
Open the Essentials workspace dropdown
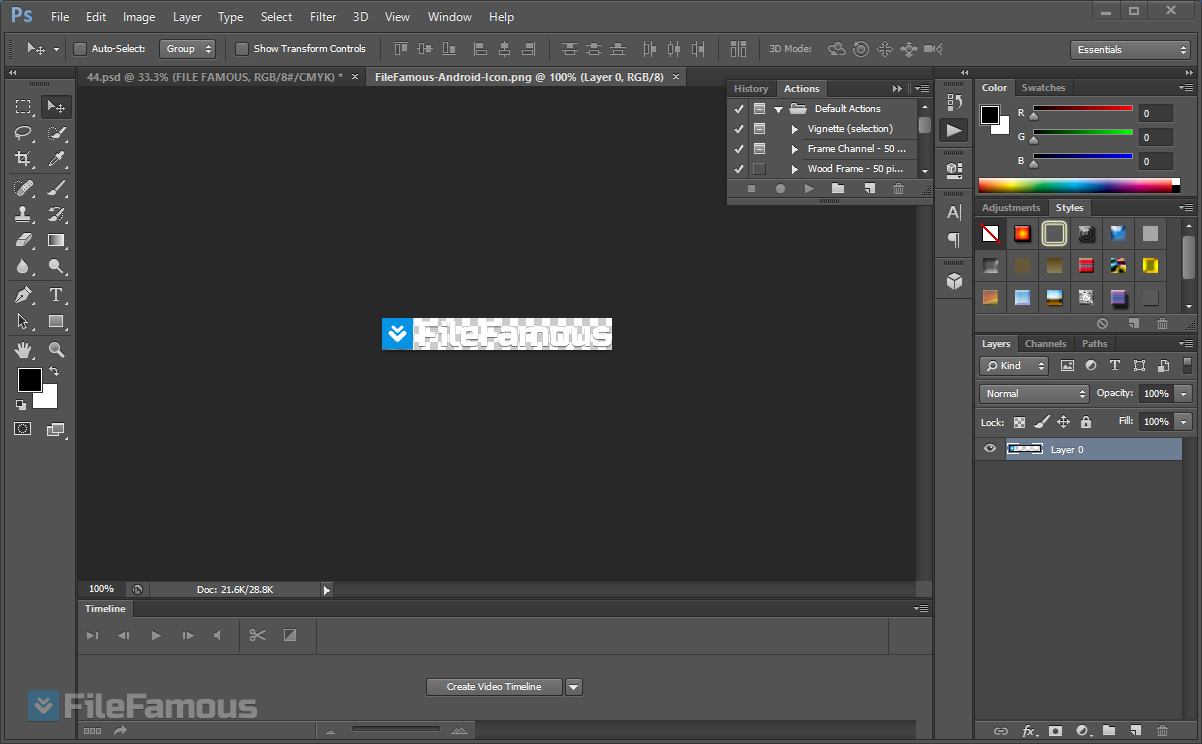(1130, 49)
